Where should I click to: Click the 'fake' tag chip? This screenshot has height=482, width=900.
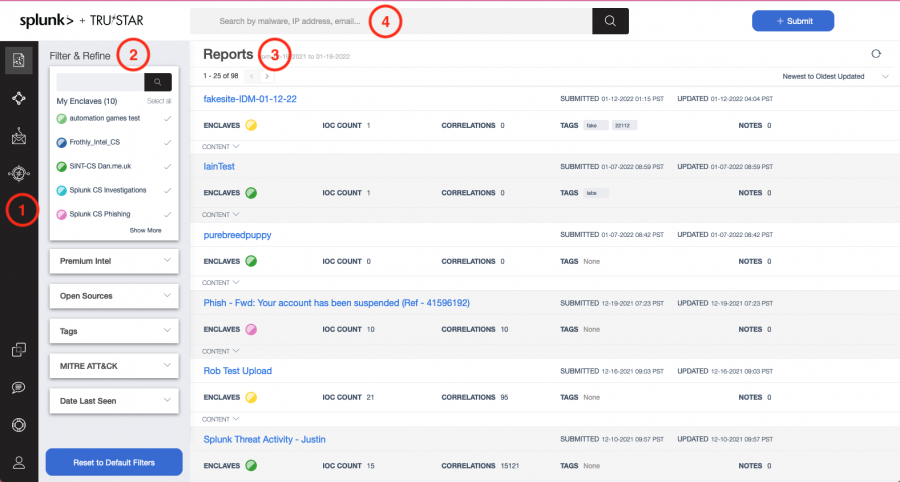tap(595, 125)
